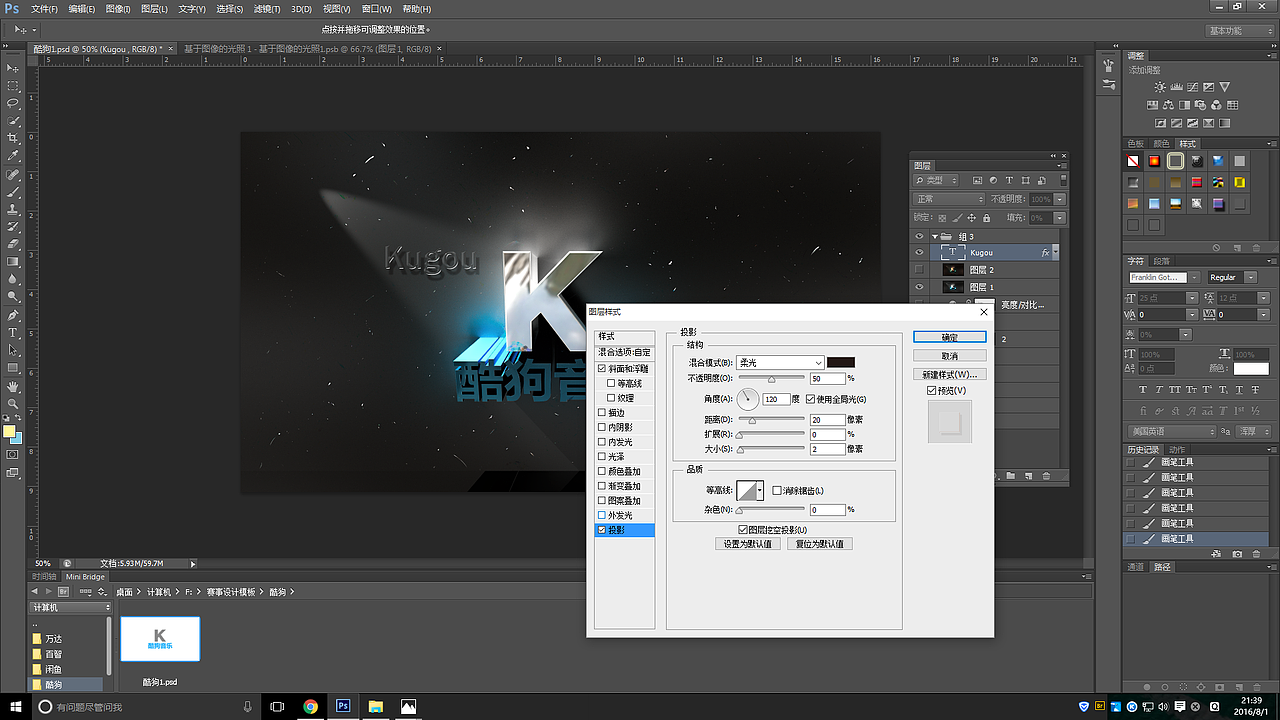The height and width of the screenshot is (720, 1280).
Task: Select the Hand tool
Action: 13,386
